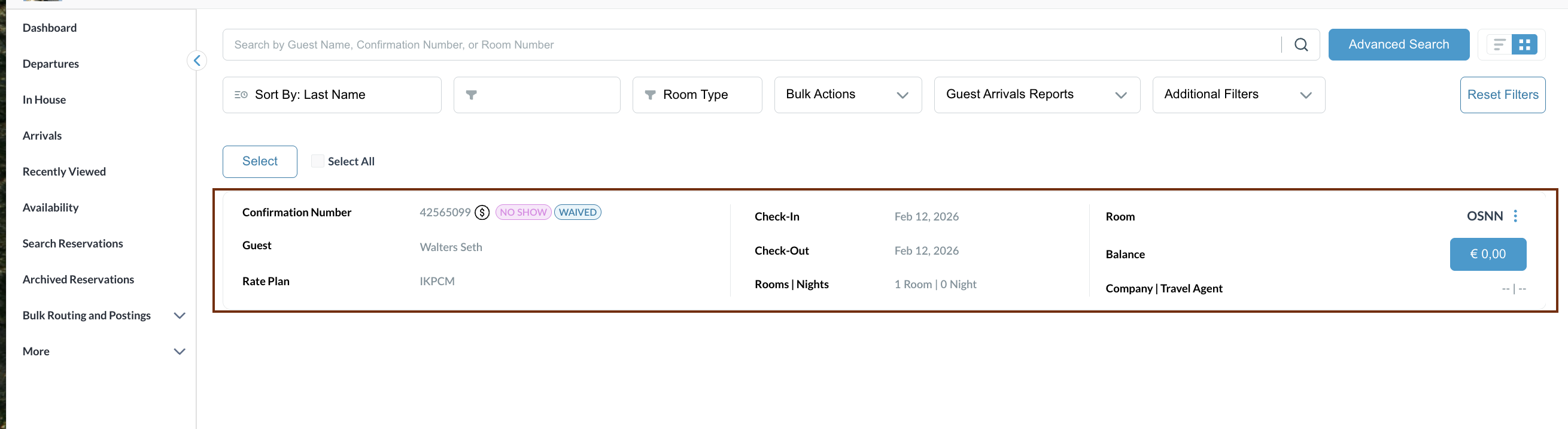Collapse the sidebar with arrow button

(x=197, y=61)
